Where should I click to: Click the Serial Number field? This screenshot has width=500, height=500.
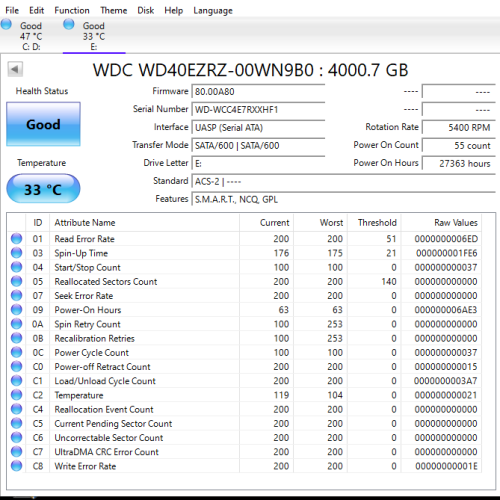coord(258,109)
